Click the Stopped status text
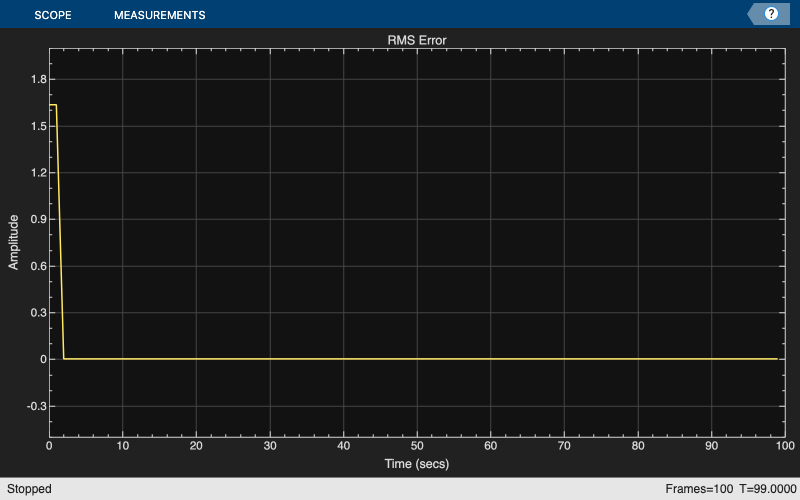This screenshot has width=800, height=500. 28,489
